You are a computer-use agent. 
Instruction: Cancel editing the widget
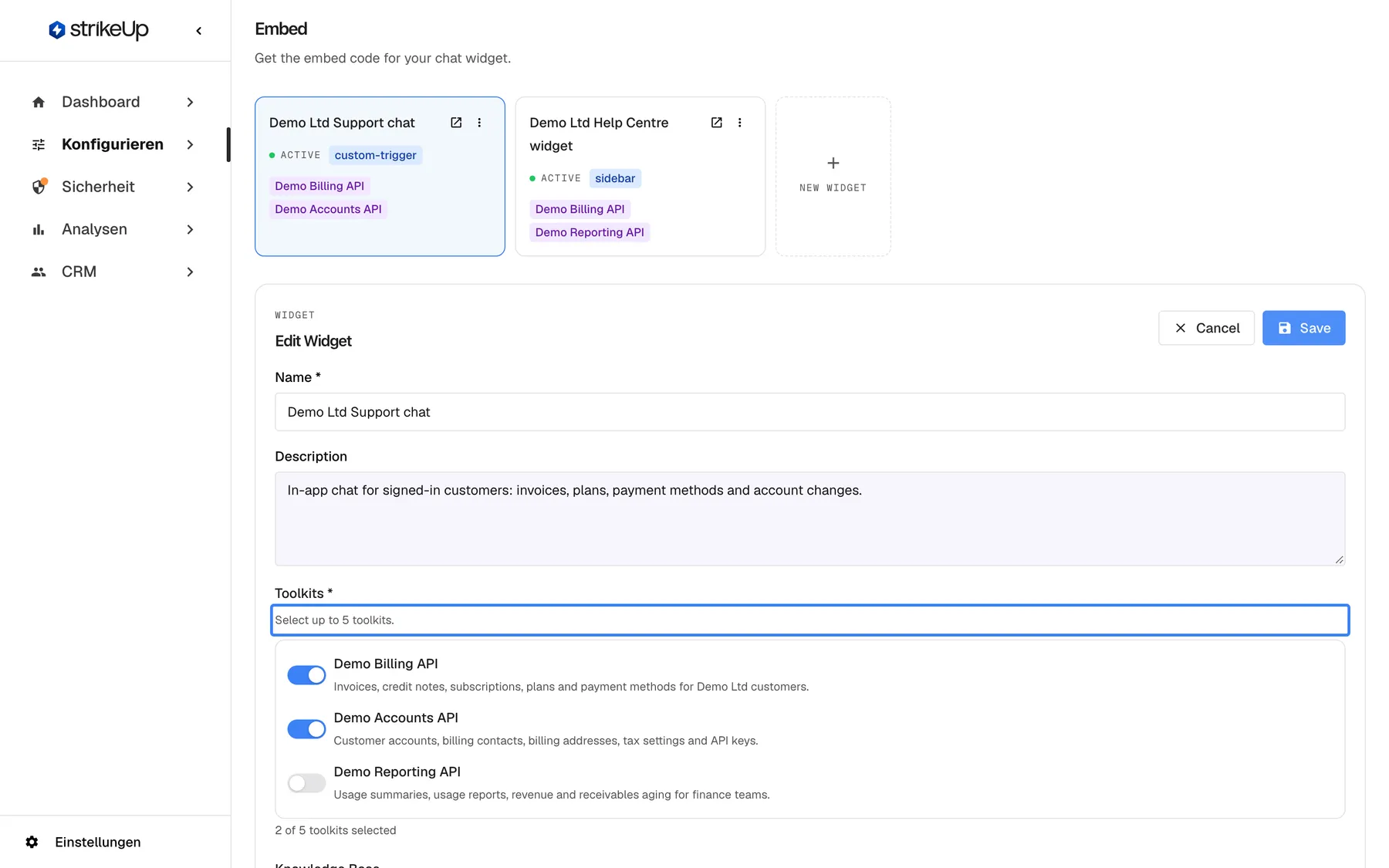click(1206, 328)
